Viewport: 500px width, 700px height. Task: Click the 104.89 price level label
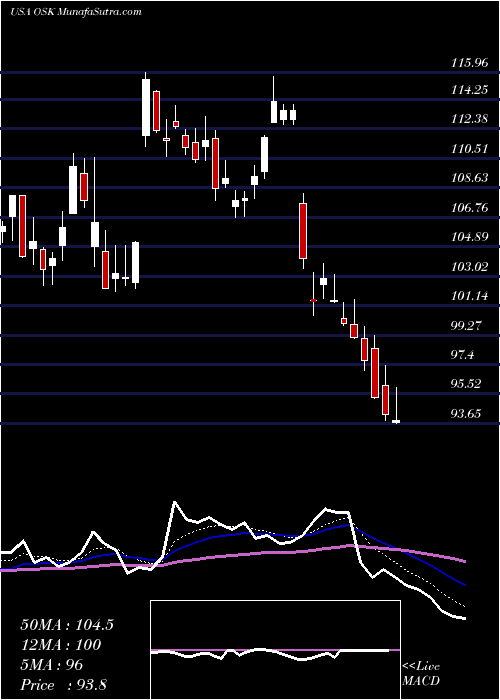point(470,237)
